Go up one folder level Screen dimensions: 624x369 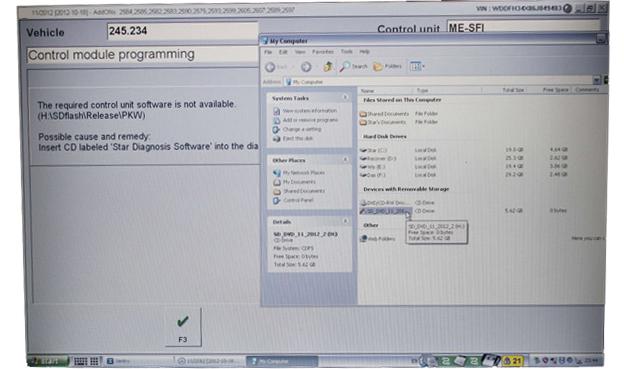(328, 66)
